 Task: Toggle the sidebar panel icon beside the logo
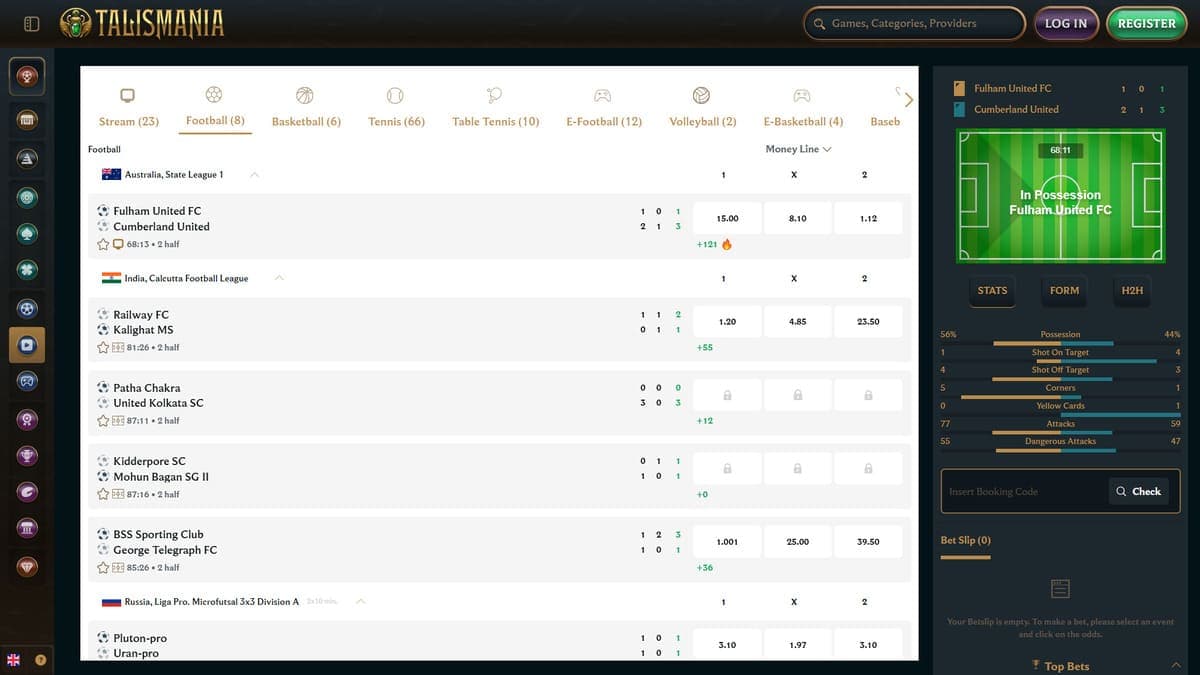[31, 23]
